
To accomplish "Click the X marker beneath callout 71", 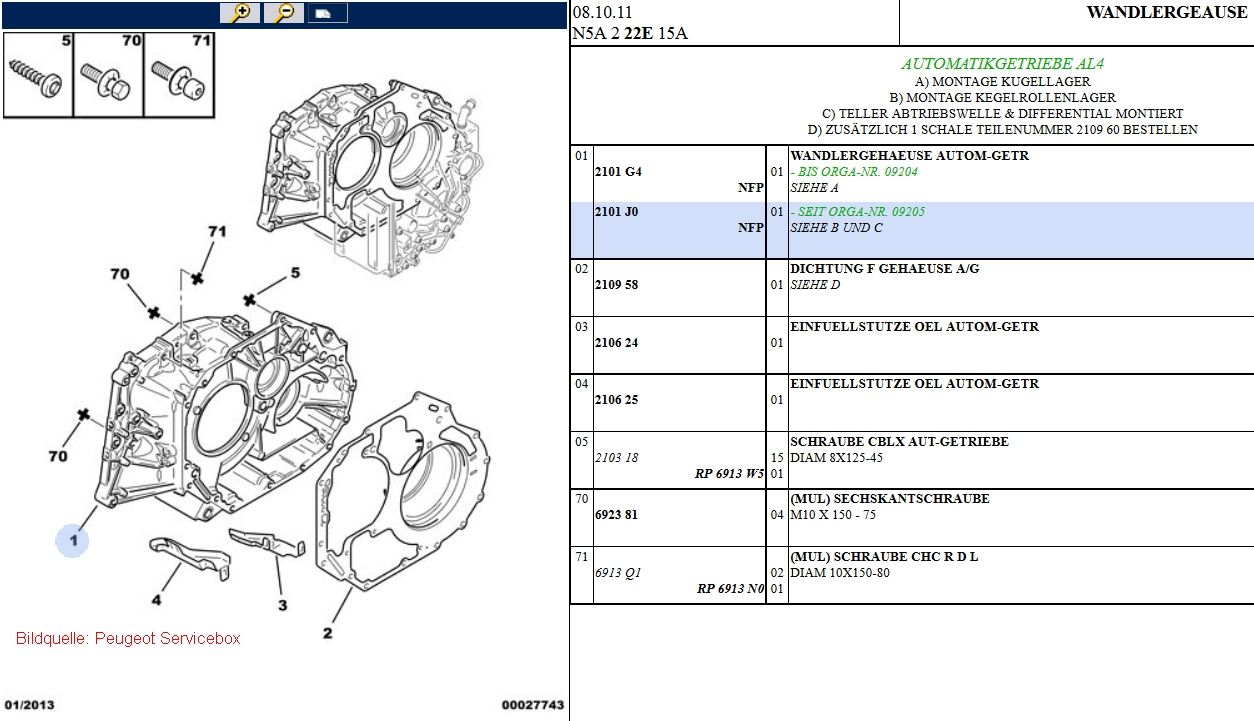I will pos(198,278).
